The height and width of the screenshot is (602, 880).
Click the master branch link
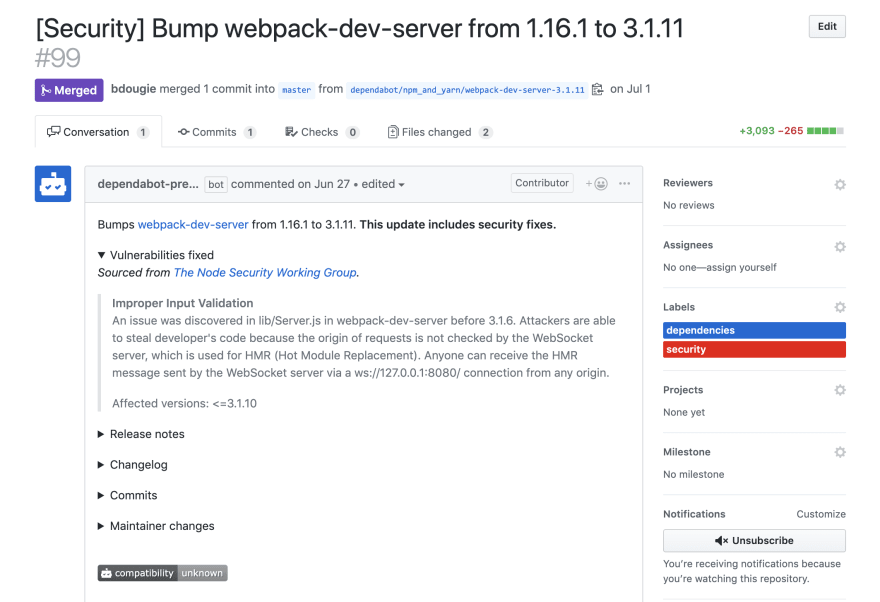coord(296,90)
